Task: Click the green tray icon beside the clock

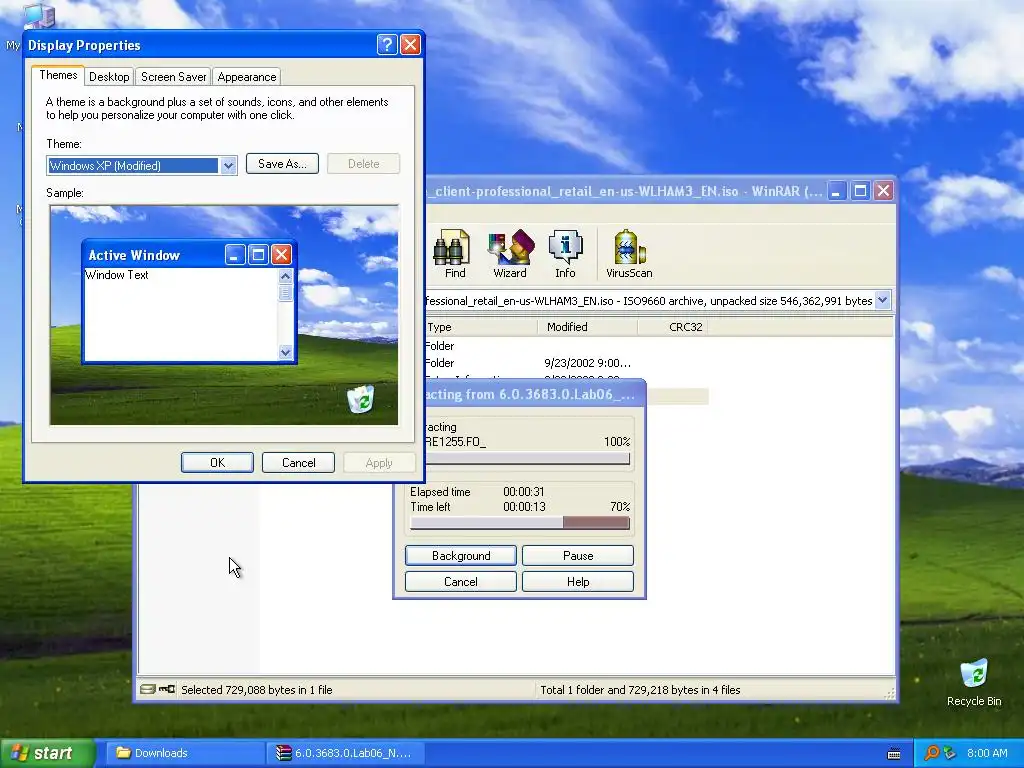Action: 950,753
